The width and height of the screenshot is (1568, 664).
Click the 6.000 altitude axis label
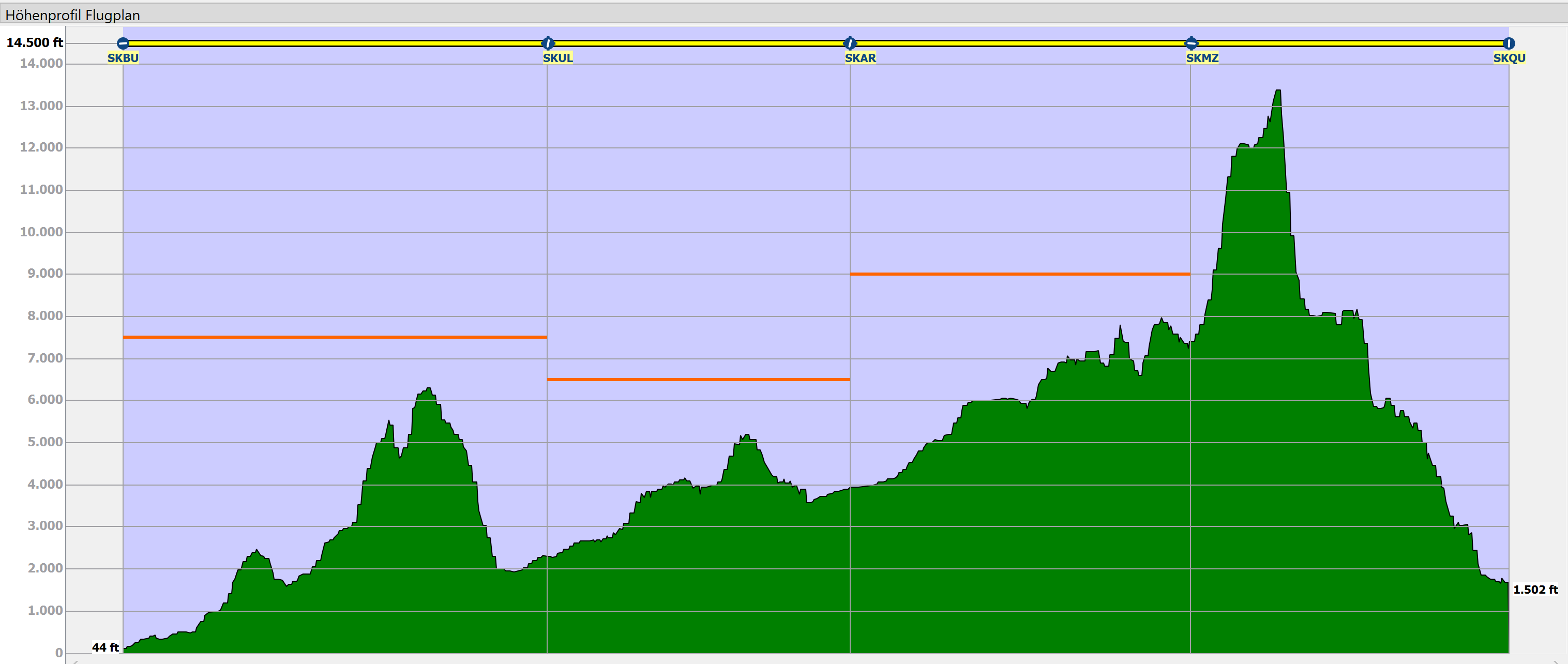[45, 400]
